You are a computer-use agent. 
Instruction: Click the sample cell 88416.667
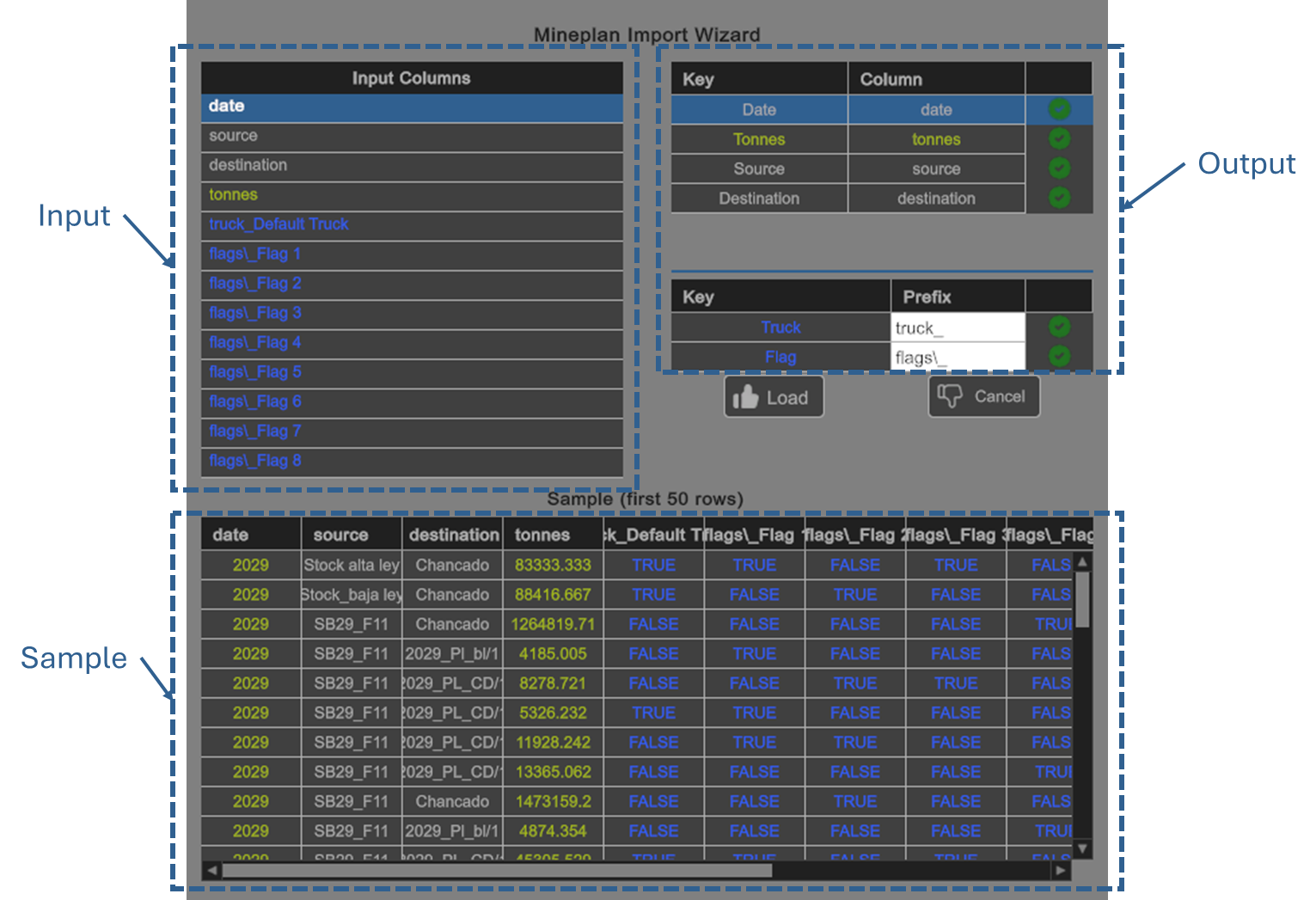553,595
